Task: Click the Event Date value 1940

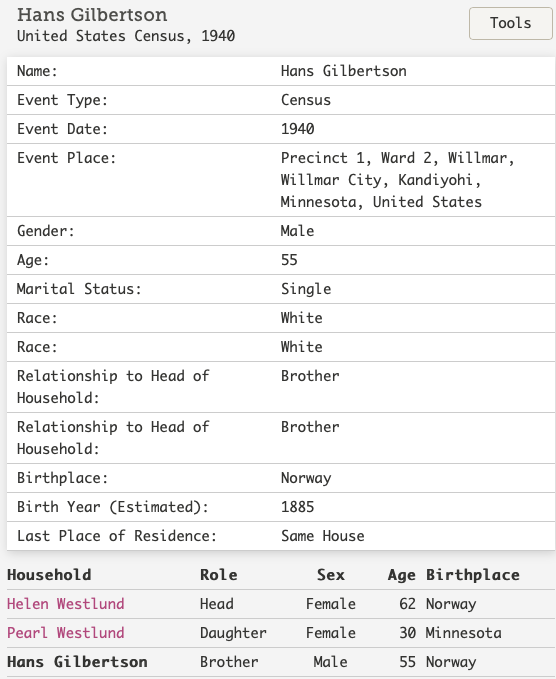Action: tap(297, 129)
